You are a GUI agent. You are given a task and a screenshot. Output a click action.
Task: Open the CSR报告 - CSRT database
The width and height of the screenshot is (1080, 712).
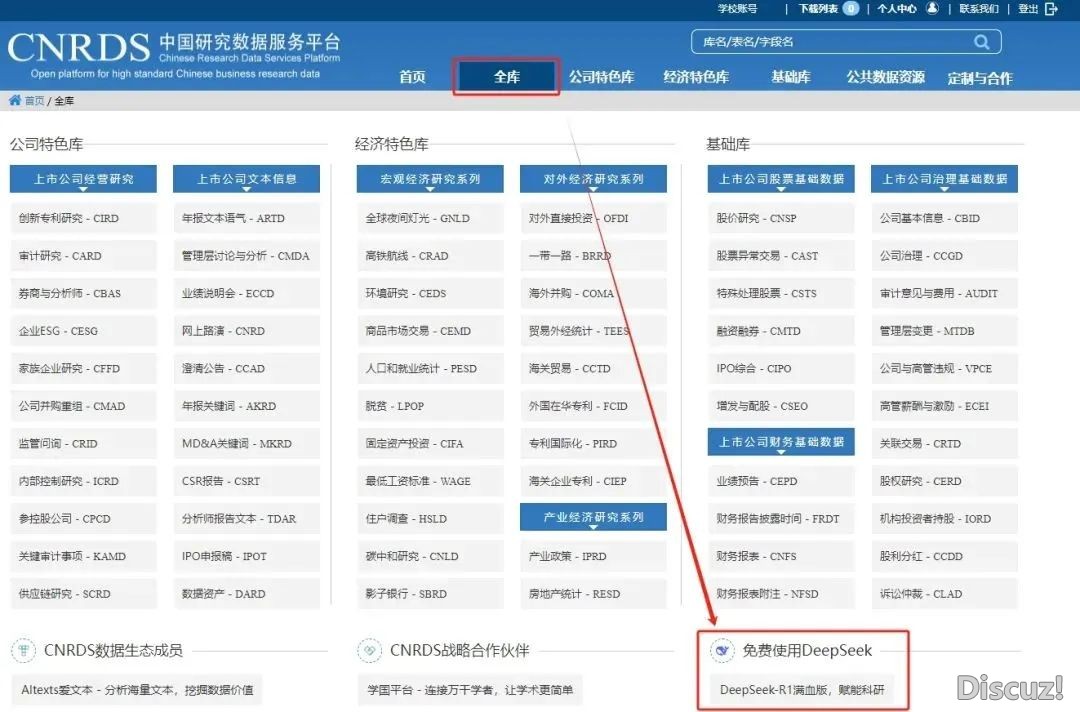[x=247, y=481]
